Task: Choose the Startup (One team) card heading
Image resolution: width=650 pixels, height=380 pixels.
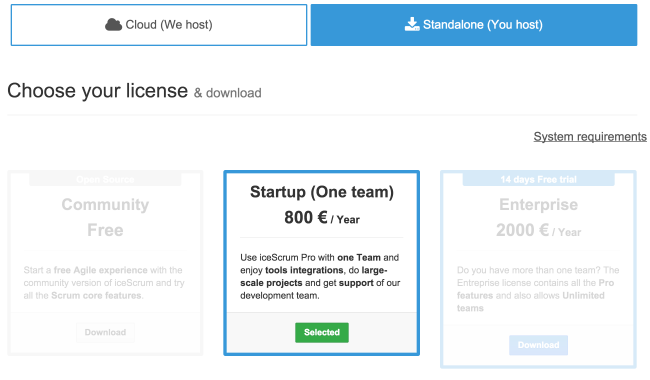Action: [x=322, y=192]
